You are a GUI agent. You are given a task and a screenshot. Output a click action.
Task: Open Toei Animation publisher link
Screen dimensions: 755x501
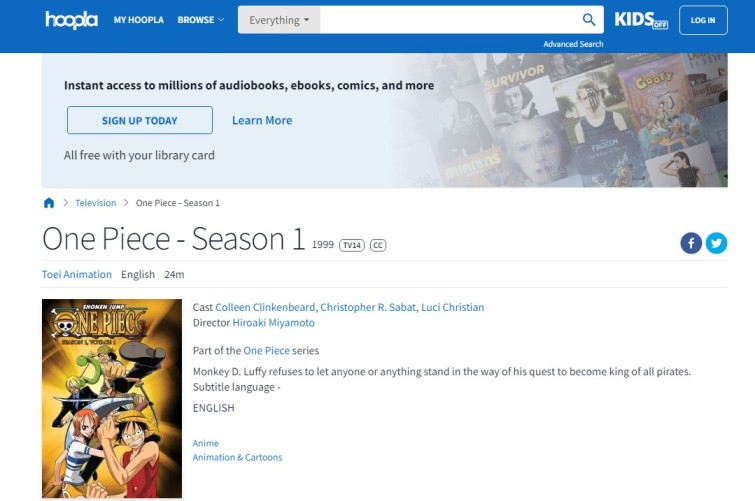coord(77,274)
